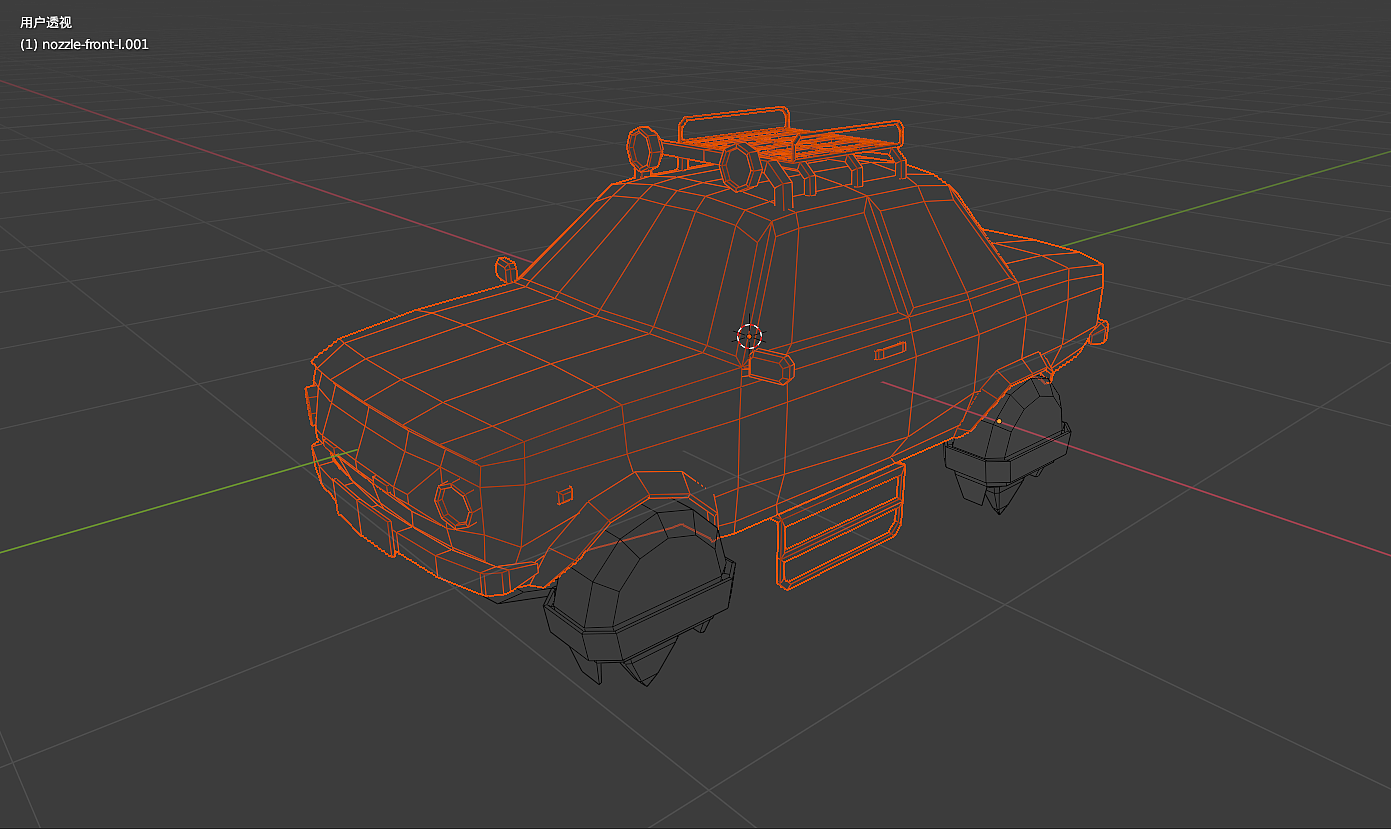The width and height of the screenshot is (1391, 829).
Task: Click the "(1) nozzle-front-l.001" object name text
Action: tap(84, 45)
